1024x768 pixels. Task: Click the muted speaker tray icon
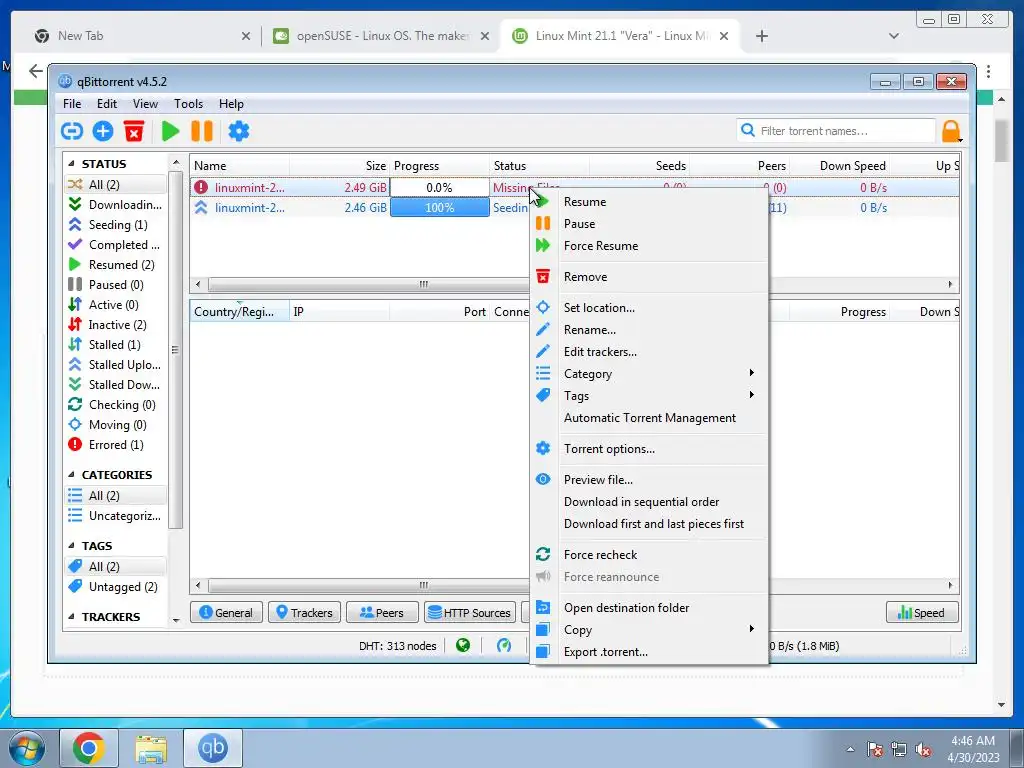pyautogui.click(x=923, y=750)
